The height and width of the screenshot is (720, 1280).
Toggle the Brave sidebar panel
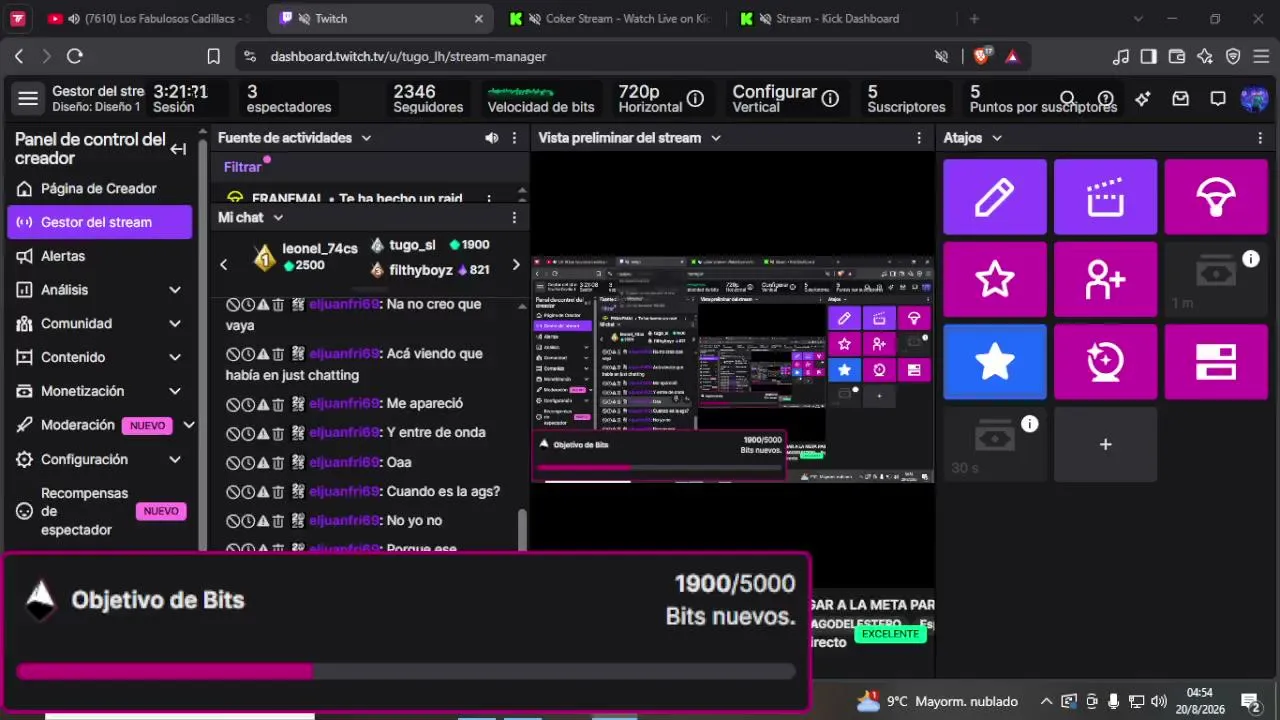1149,56
